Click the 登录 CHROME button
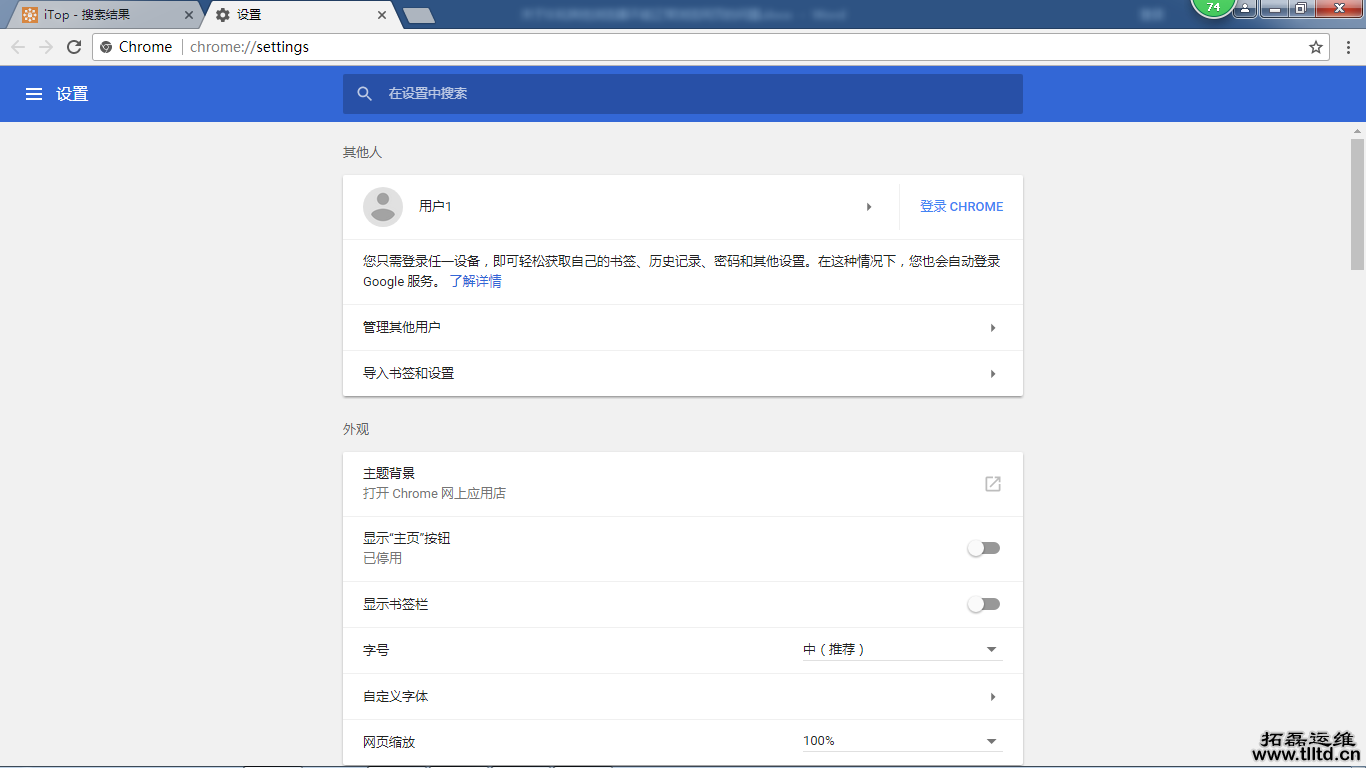The width and height of the screenshot is (1366, 768). tap(961, 206)
